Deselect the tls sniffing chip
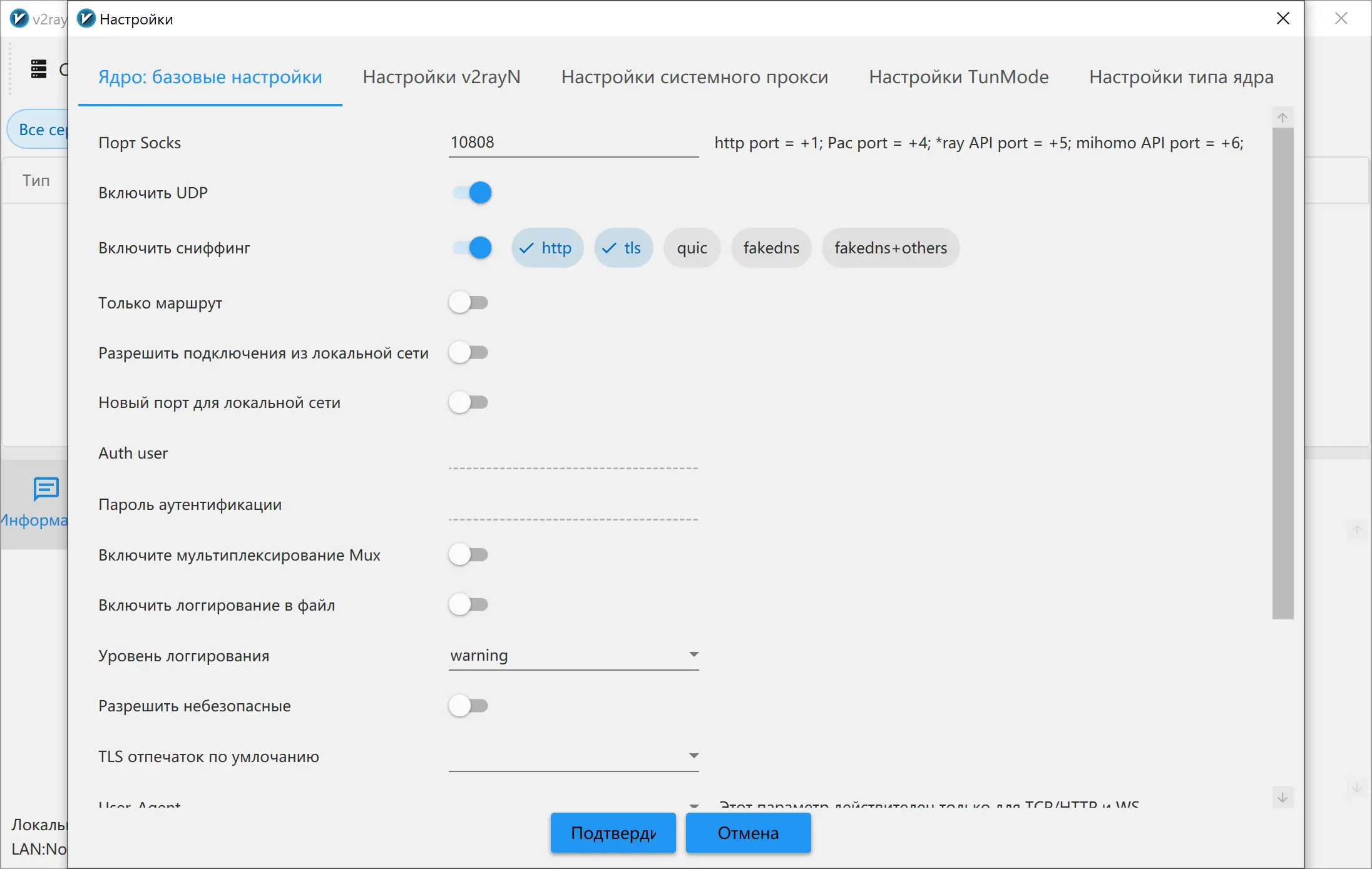Image resolution: width=1372 pixels, height=869 pixels. 623,248
